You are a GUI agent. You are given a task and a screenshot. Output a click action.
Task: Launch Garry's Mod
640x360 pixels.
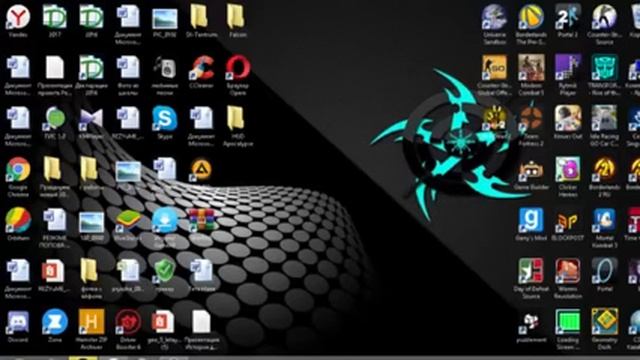click(x=531, y=221)
